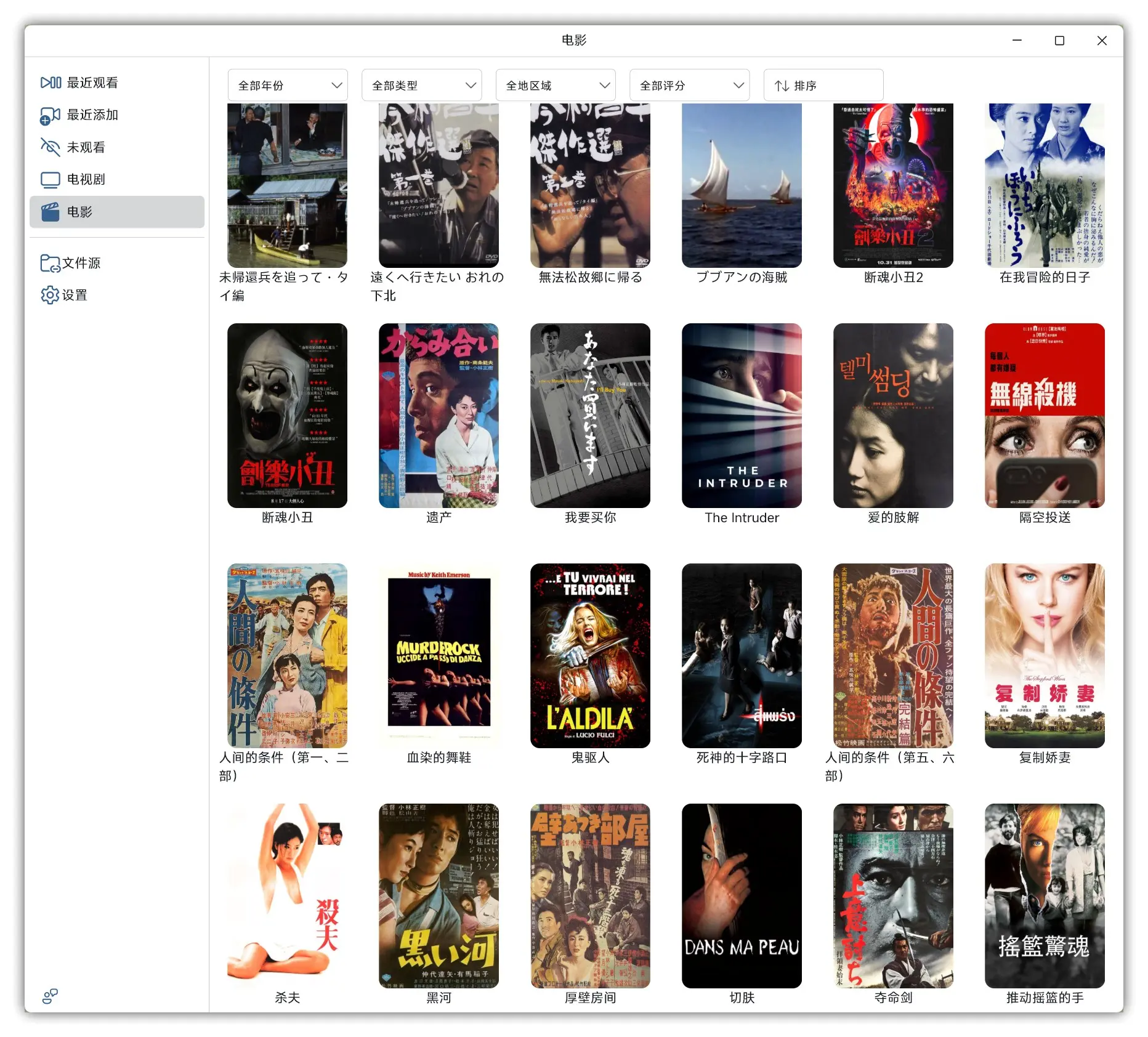Open the 切肤 Dans Ma Peau poster
The width and height of the screenshot is (1148, 1037).
742,896
